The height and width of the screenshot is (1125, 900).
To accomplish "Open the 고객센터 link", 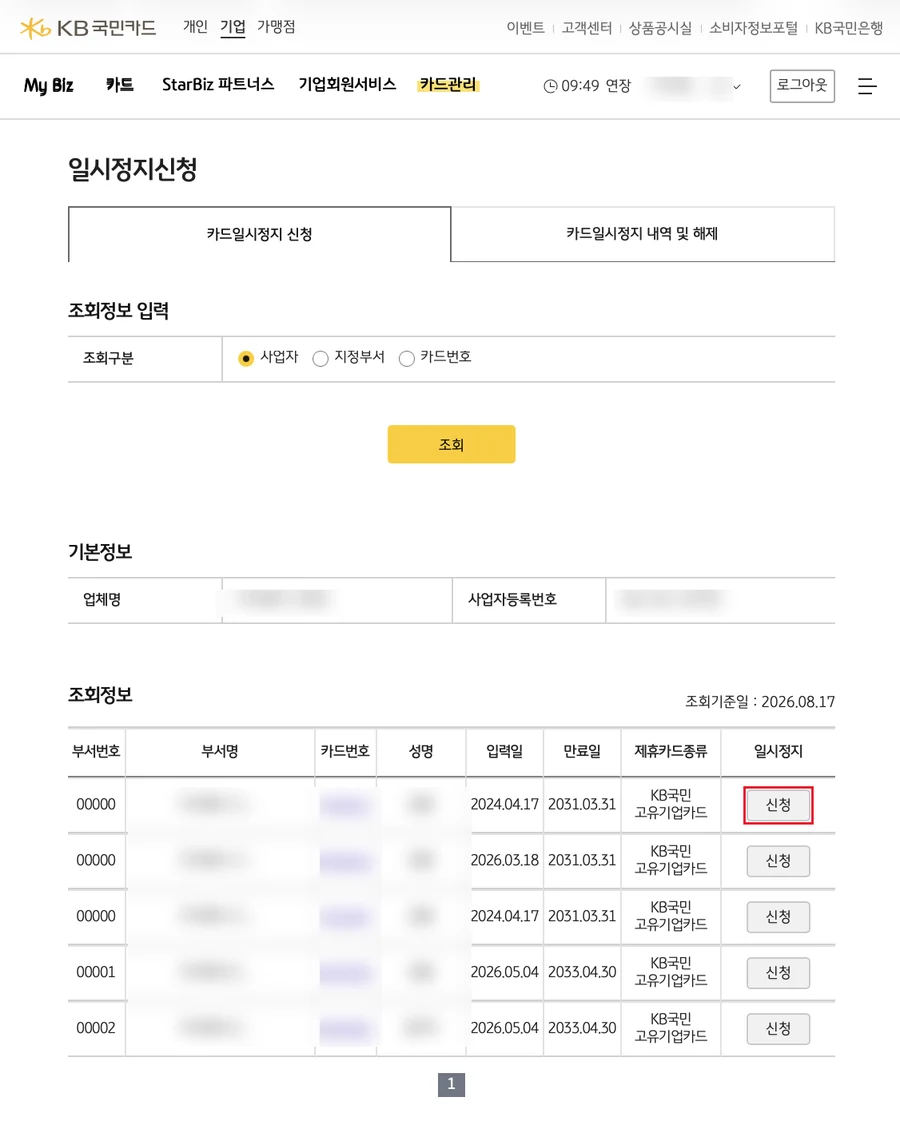I will [x=586, y=28].
